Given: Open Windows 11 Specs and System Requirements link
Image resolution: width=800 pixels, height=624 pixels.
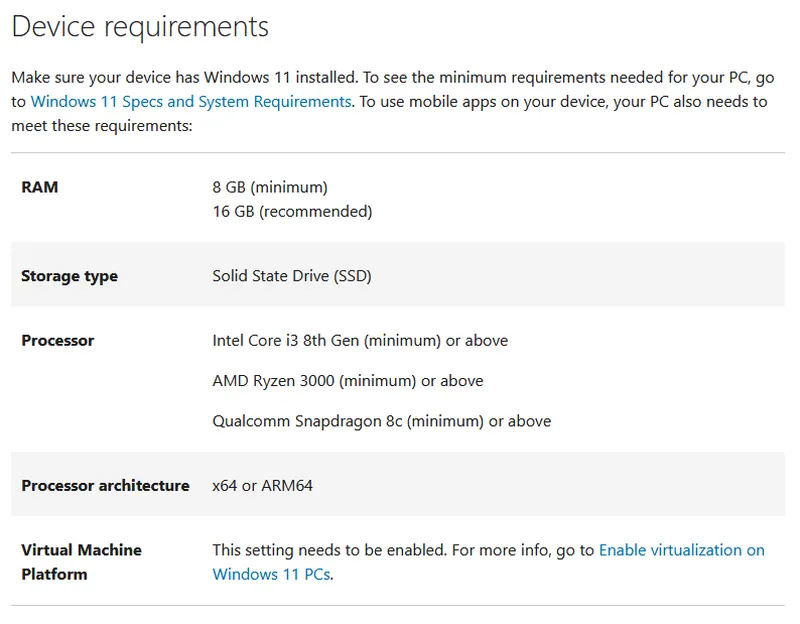Looking at the screenshot, I should click(191, 101).
